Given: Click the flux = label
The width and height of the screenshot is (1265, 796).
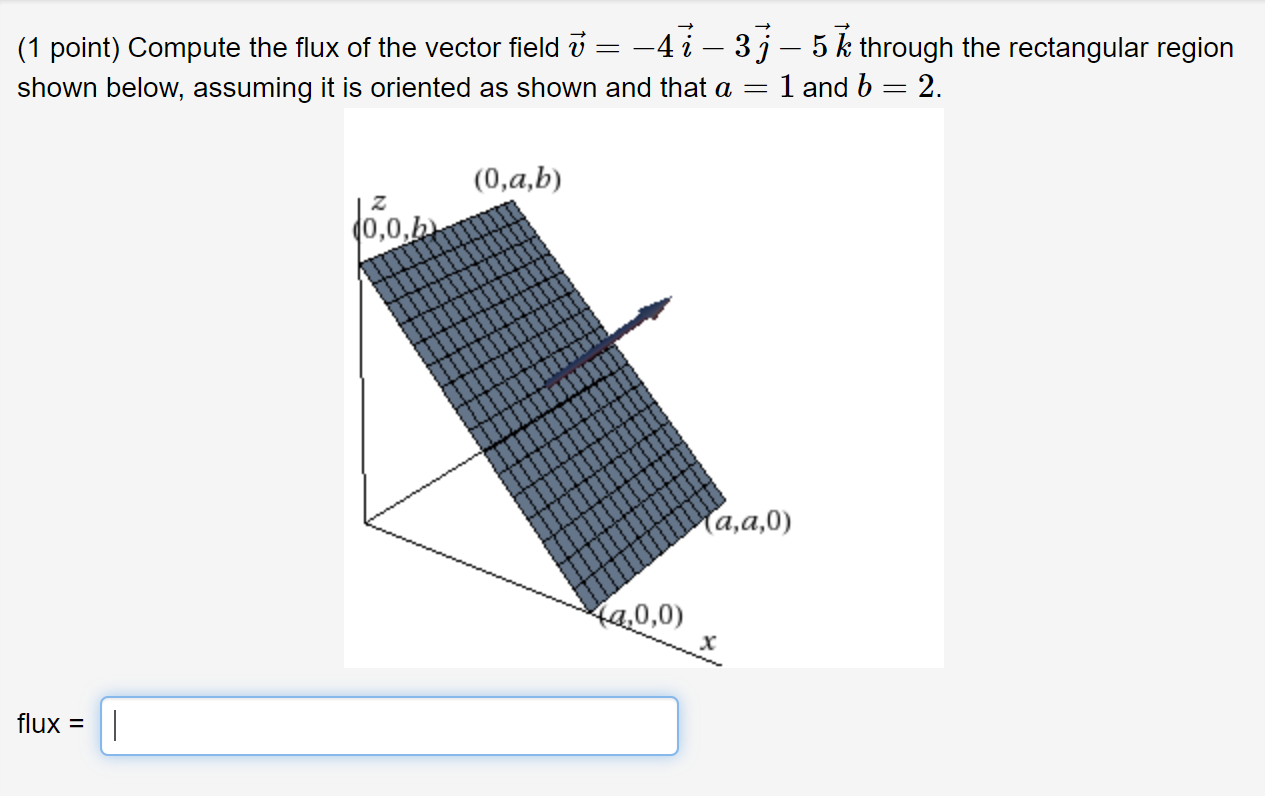Looking at the screenshot, I should pyautogui.click(x=49, y=724).
